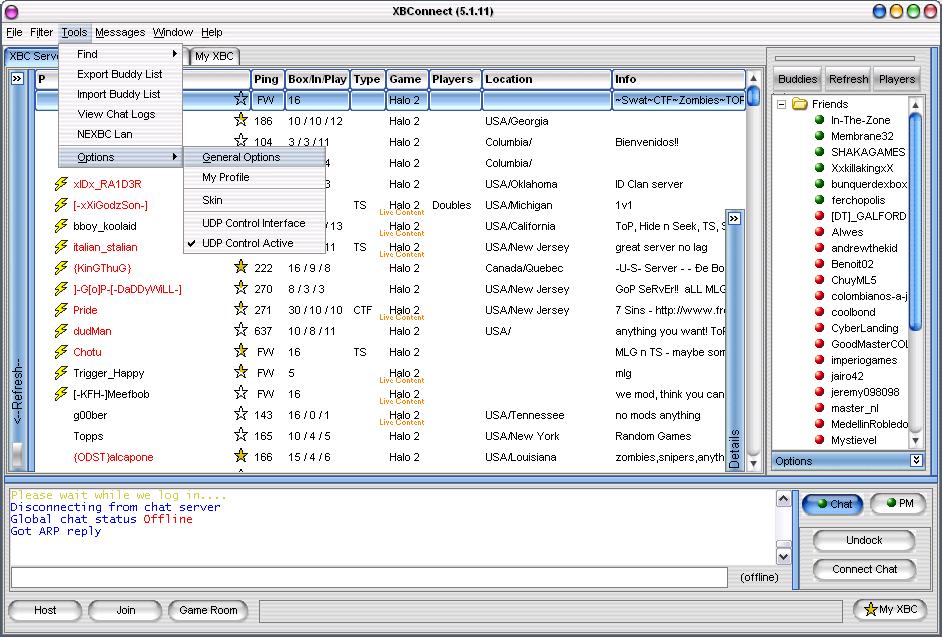The height and width of the screenshot is (637, 942).
Task: Click the lightning icon in the Pride row
Action: (61, 310)
